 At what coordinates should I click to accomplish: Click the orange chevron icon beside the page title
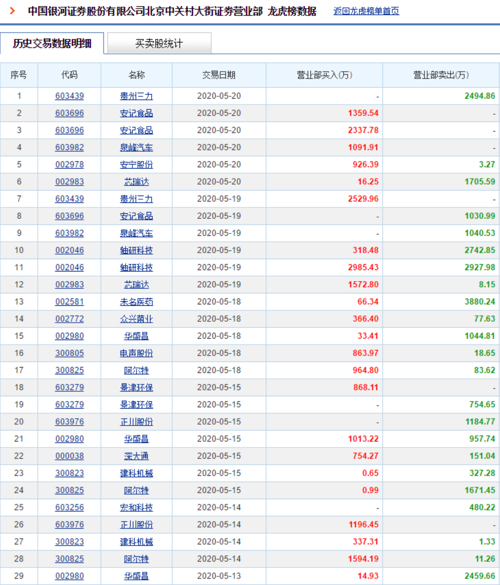tap(12, 11)
